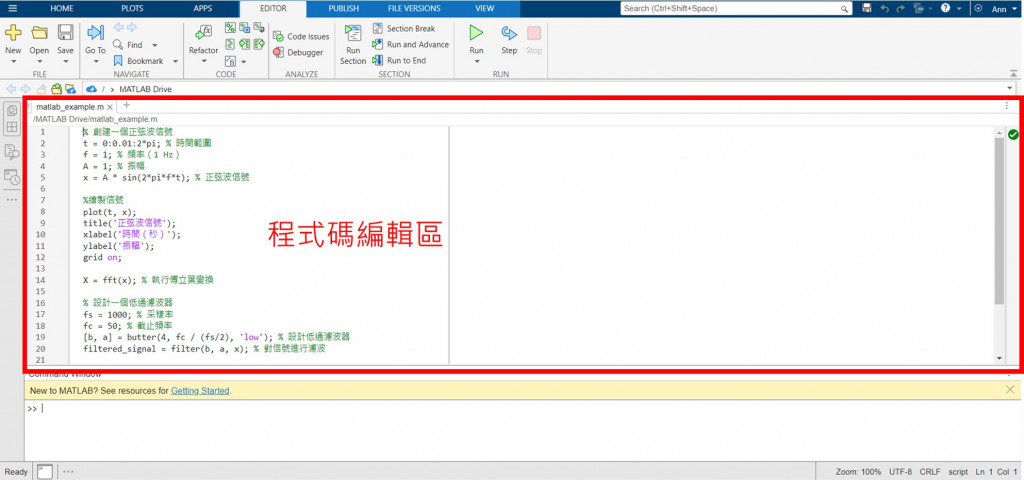The image size is (1024, 480).
Task: Collapse the toolstrip ribbon
Action: pyautogui.click(x=1013, y=73)
